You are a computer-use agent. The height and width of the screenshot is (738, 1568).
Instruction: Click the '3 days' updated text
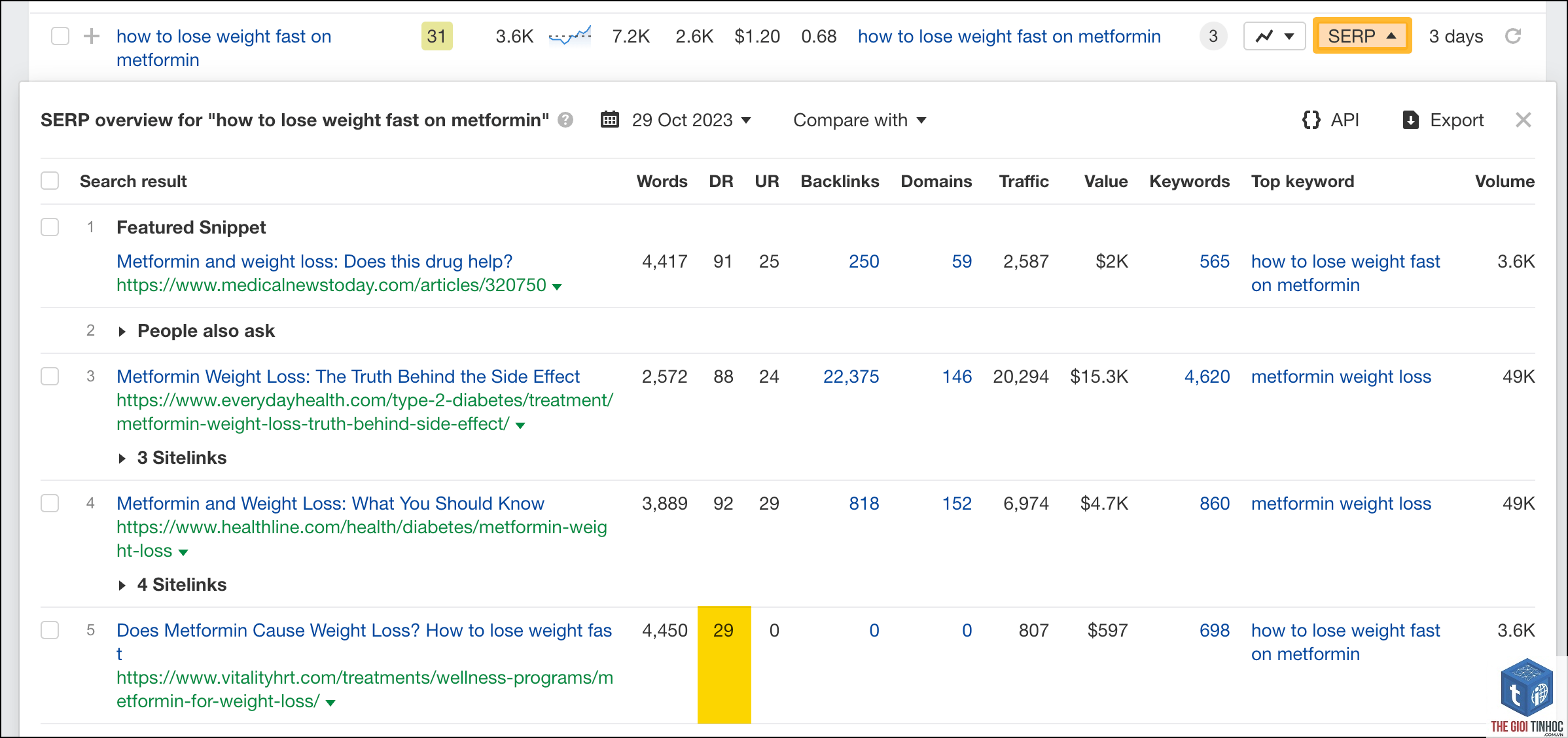tap(1456, 36)
